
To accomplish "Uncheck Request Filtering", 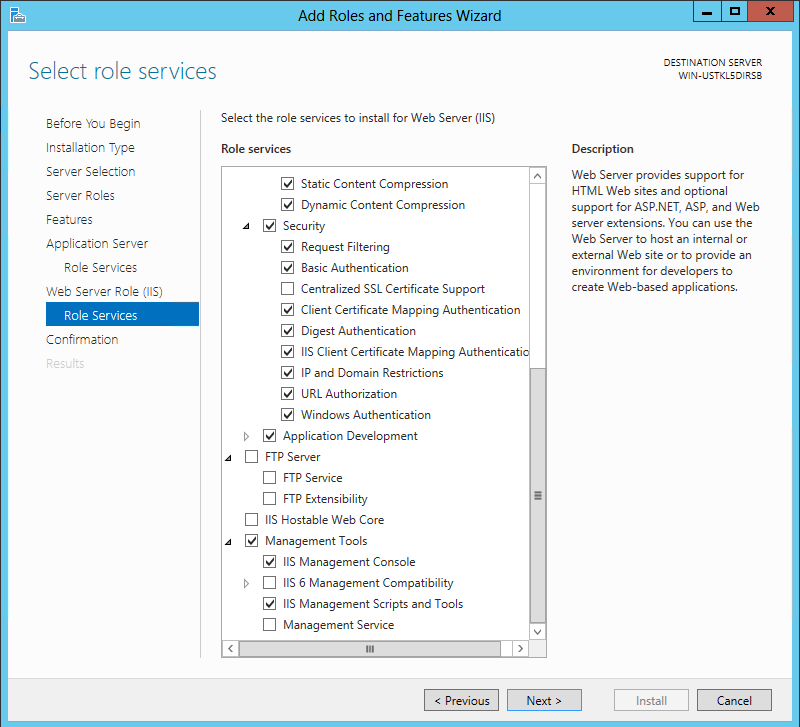I will click(x=288, y=247).
